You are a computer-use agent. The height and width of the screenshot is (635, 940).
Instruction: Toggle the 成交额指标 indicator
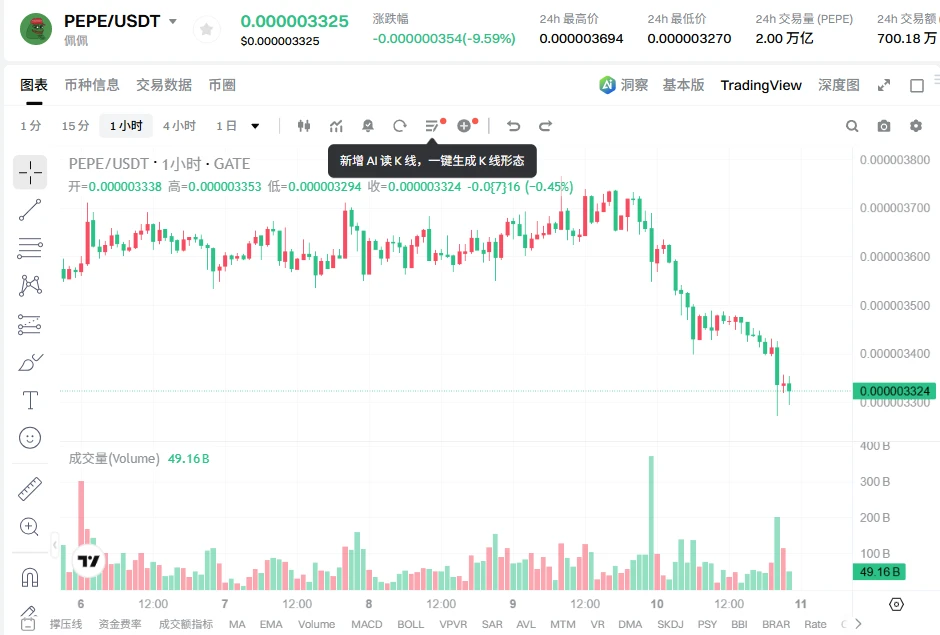185,624
